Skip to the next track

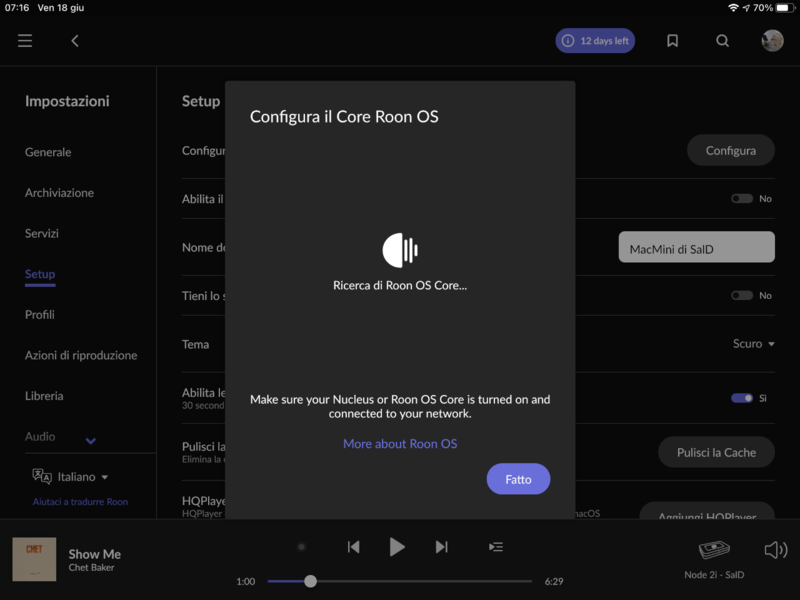(441, 547)
